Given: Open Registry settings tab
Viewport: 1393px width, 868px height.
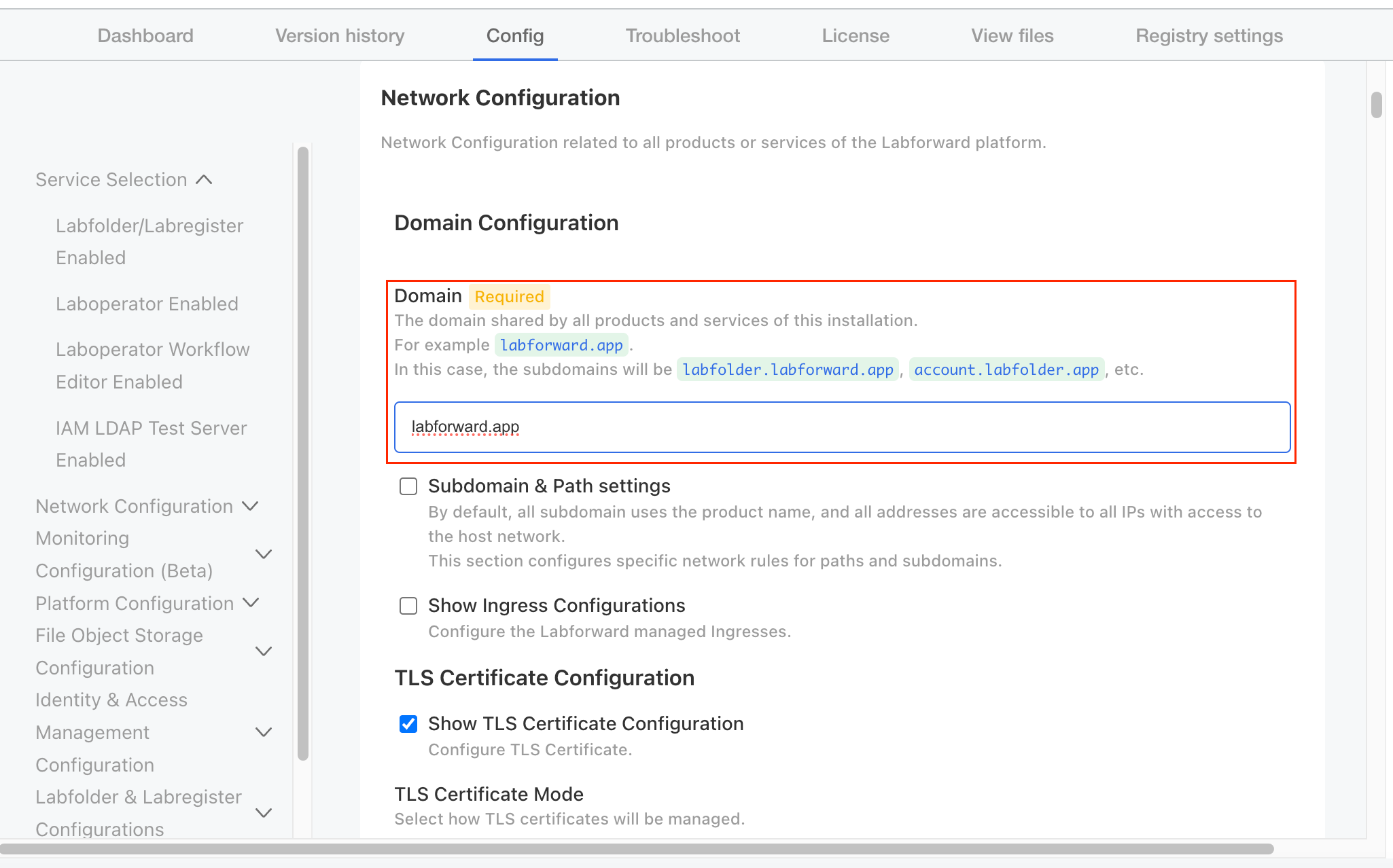Looking at the screenshot, I should point(1209,36).
